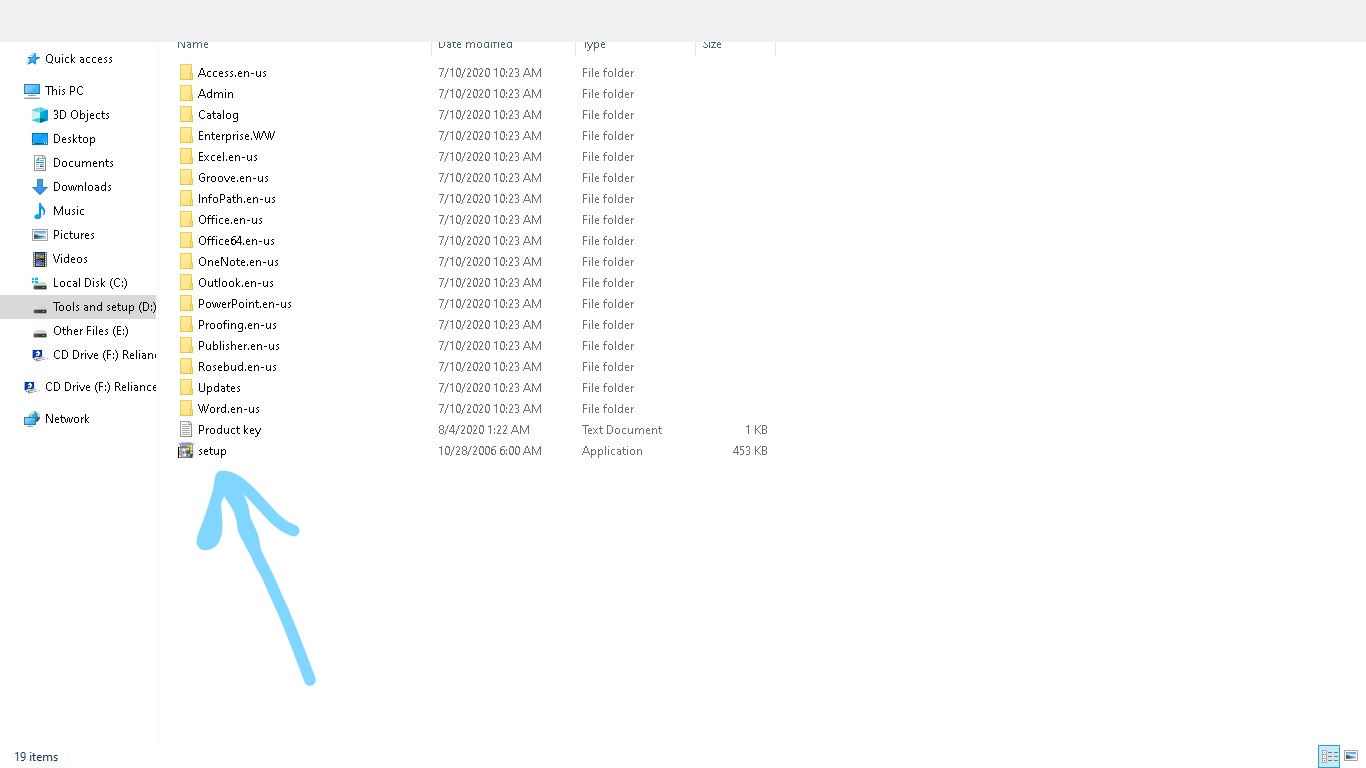This screenshot has width=1366, height=768.
Task: Switch to large icons view button
Action: pyautogui.click(x=1351, y=757)
